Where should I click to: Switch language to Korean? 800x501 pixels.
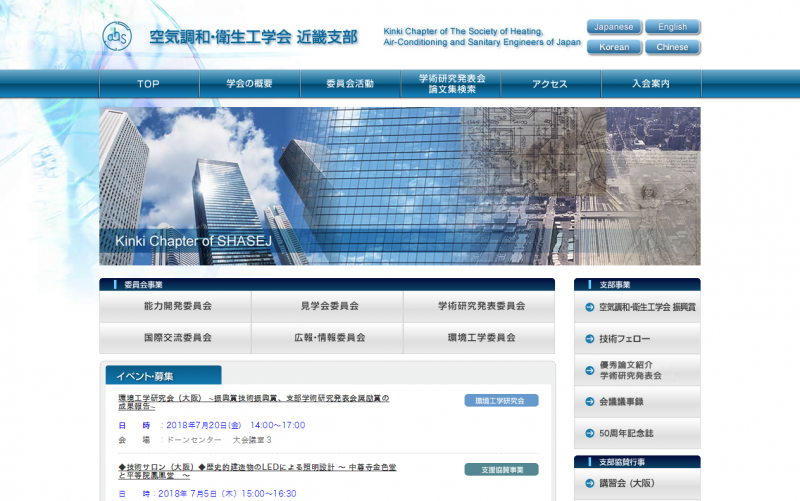tap(614, 47)
